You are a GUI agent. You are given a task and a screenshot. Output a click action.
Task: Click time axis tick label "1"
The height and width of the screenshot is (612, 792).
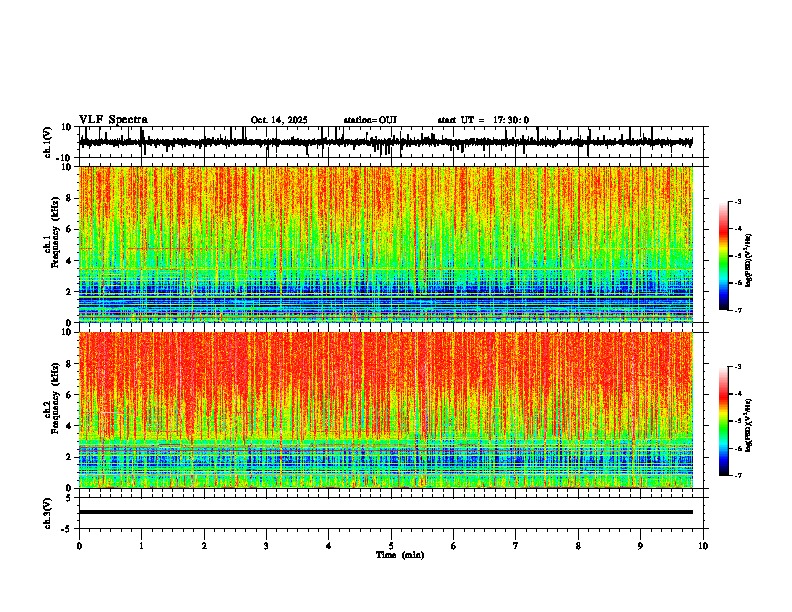(x=141, y=546)
